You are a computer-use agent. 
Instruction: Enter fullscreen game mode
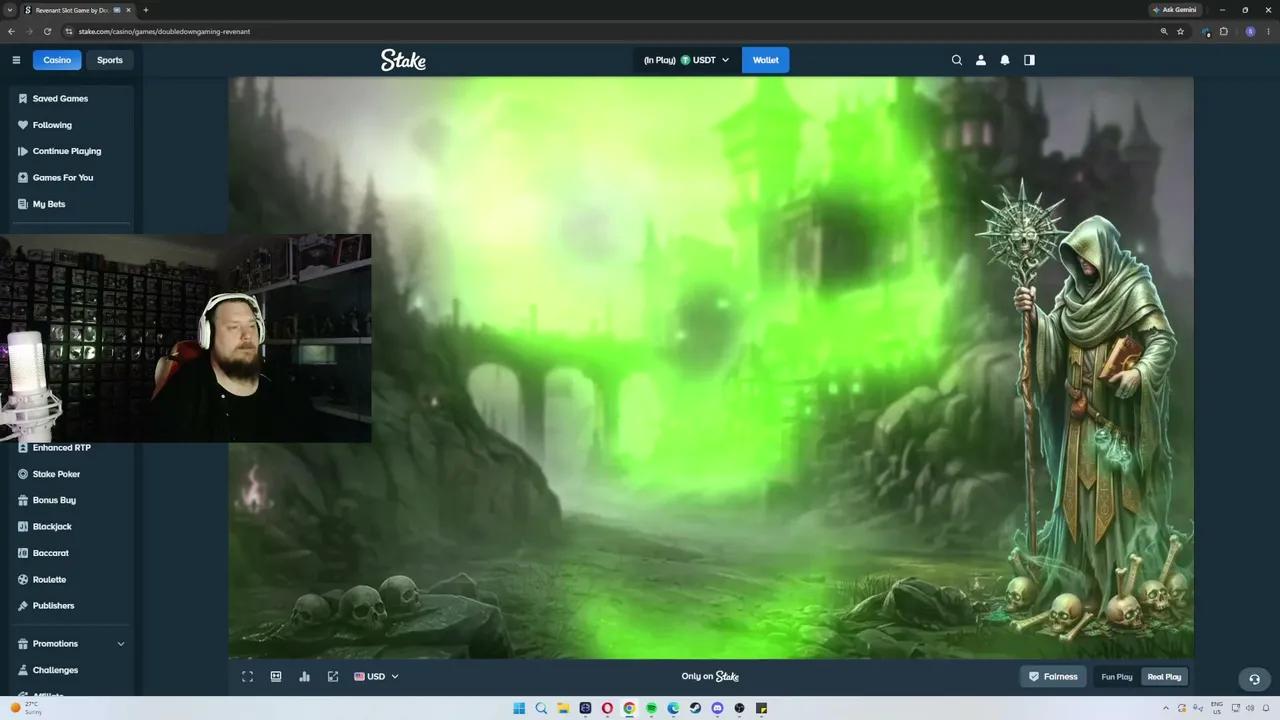(x=248, y=677)
